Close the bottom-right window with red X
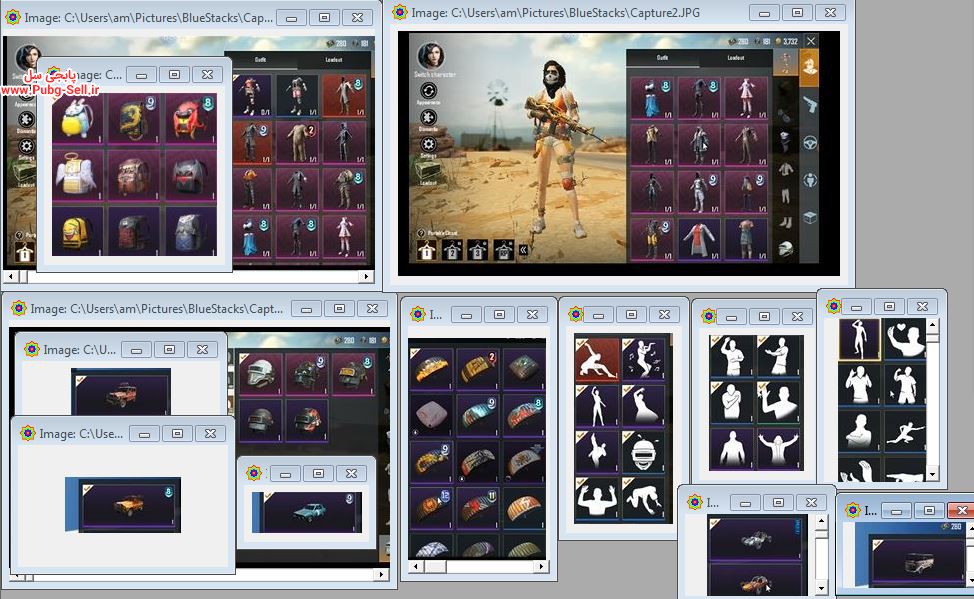This screenshot has height=599, width=974. (x=962, y=510)
